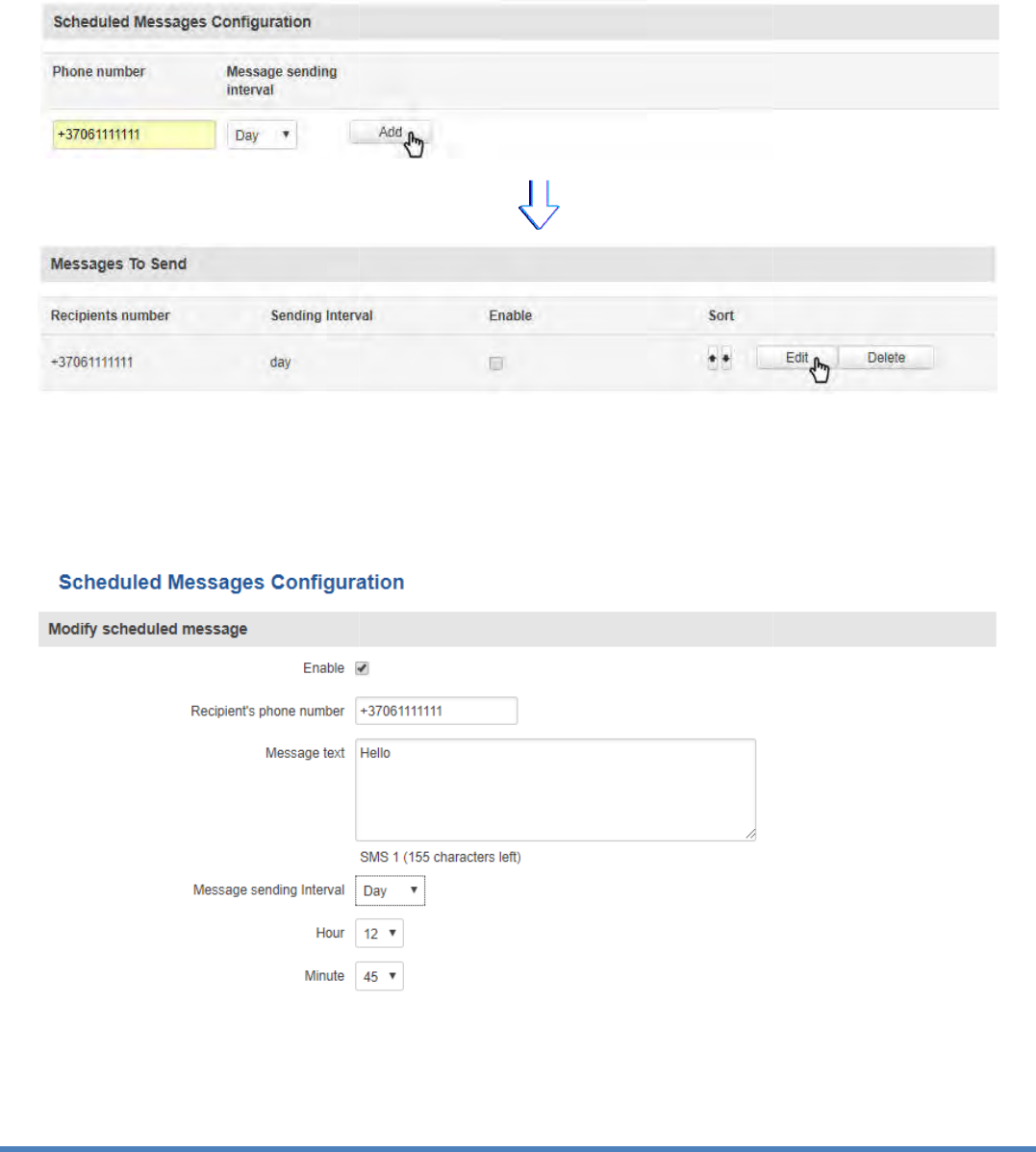1036x1152 pixels.
Task: Move the message up in sort order
Action: (x=713, y=359)
